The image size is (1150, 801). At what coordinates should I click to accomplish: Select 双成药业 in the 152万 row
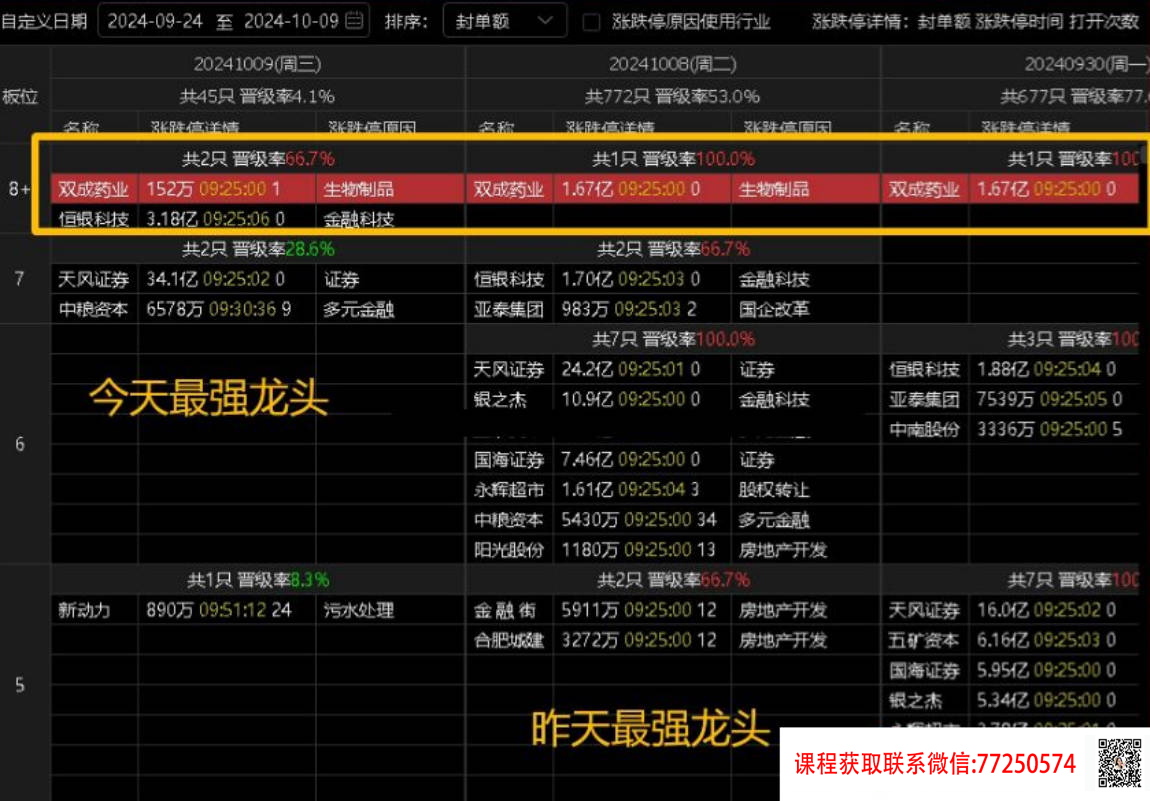pyautogui.click(x=94, y=189)
